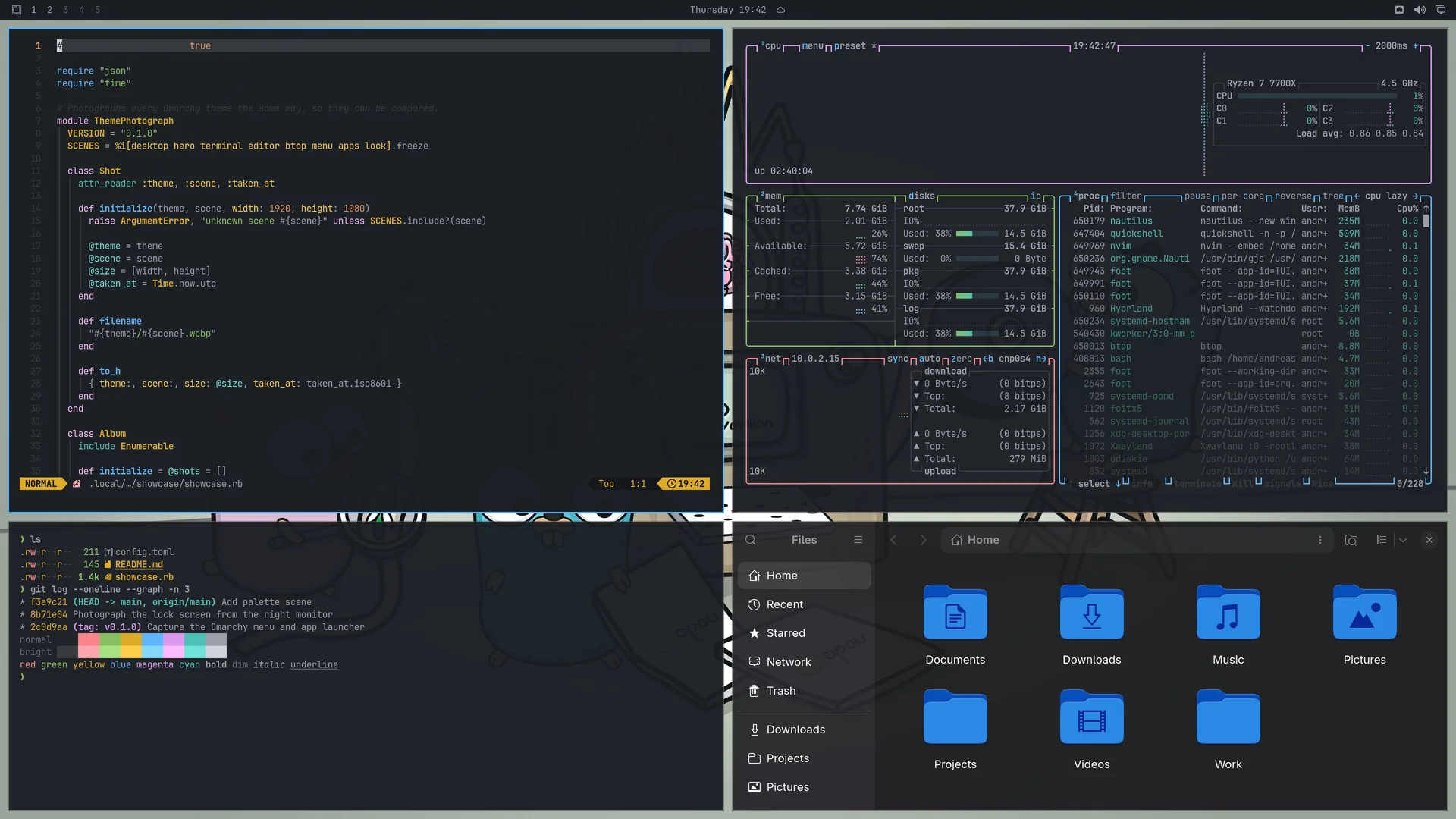Expand the view options dropdown arrow

point(1403,540)
